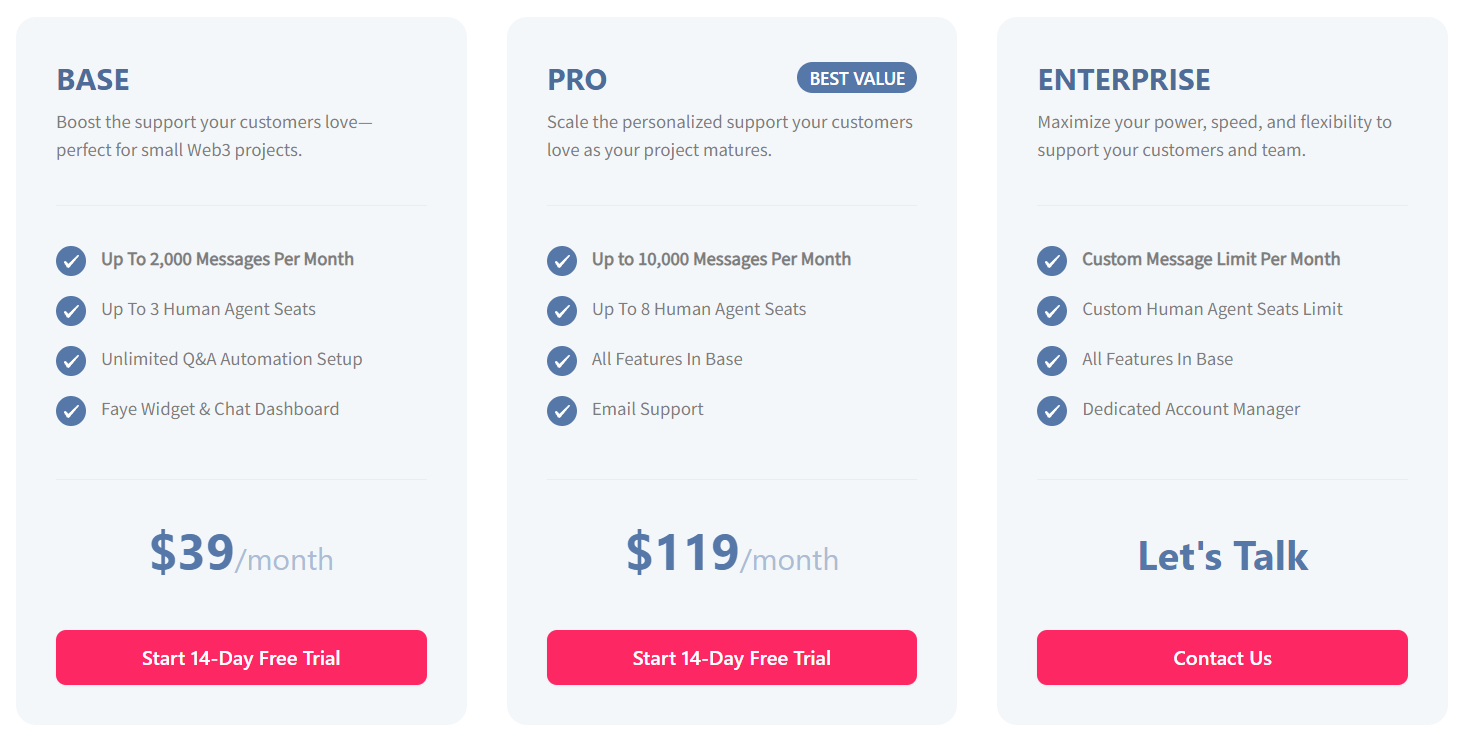The width and height of the screenshot is (1462, 738).
Task: Click the Contact Us button
Action: [1222, 658]
